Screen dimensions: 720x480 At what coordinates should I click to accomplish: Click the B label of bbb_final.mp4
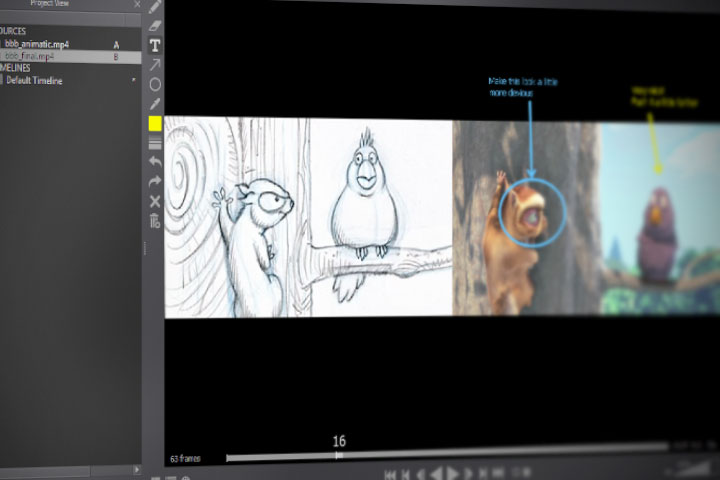coord(116,57)
